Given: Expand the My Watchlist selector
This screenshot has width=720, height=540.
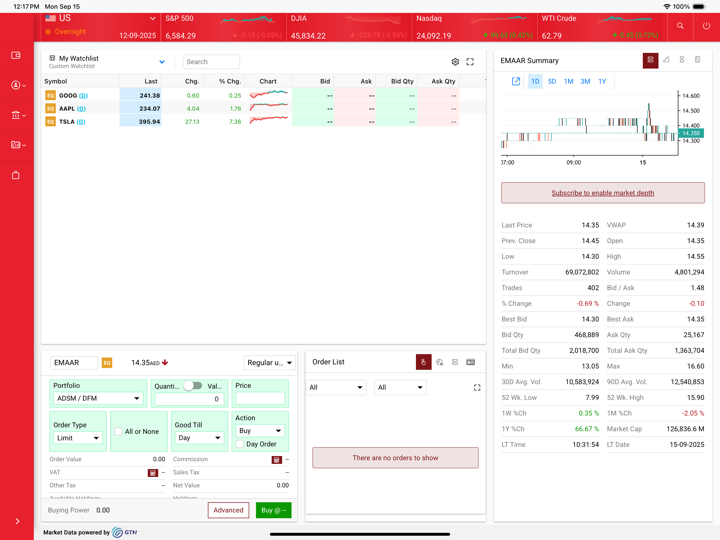Looking at the screenshot, I should pos(162,62).
